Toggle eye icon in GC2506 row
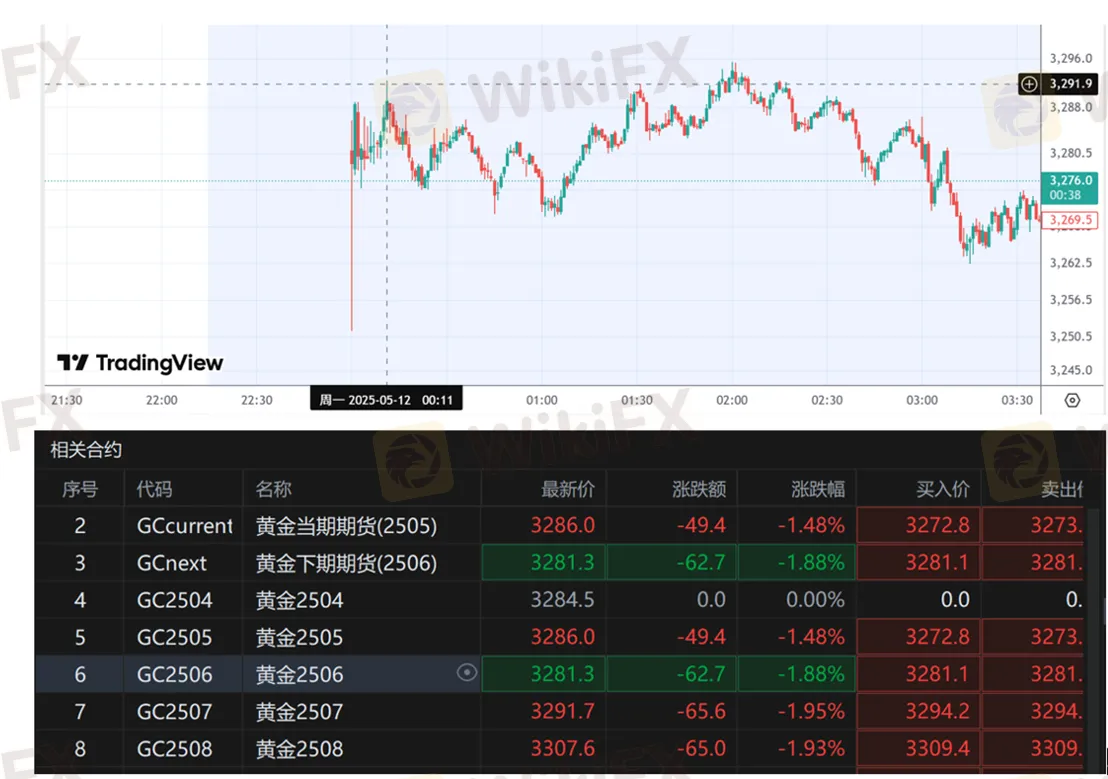The width and height of the screenshot is (1108, 779). point(466,673)
